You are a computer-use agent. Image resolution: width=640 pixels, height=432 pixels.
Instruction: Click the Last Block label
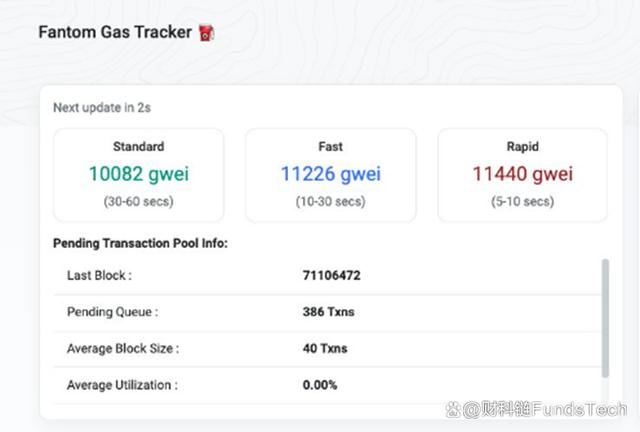click(x=99, y=276)
